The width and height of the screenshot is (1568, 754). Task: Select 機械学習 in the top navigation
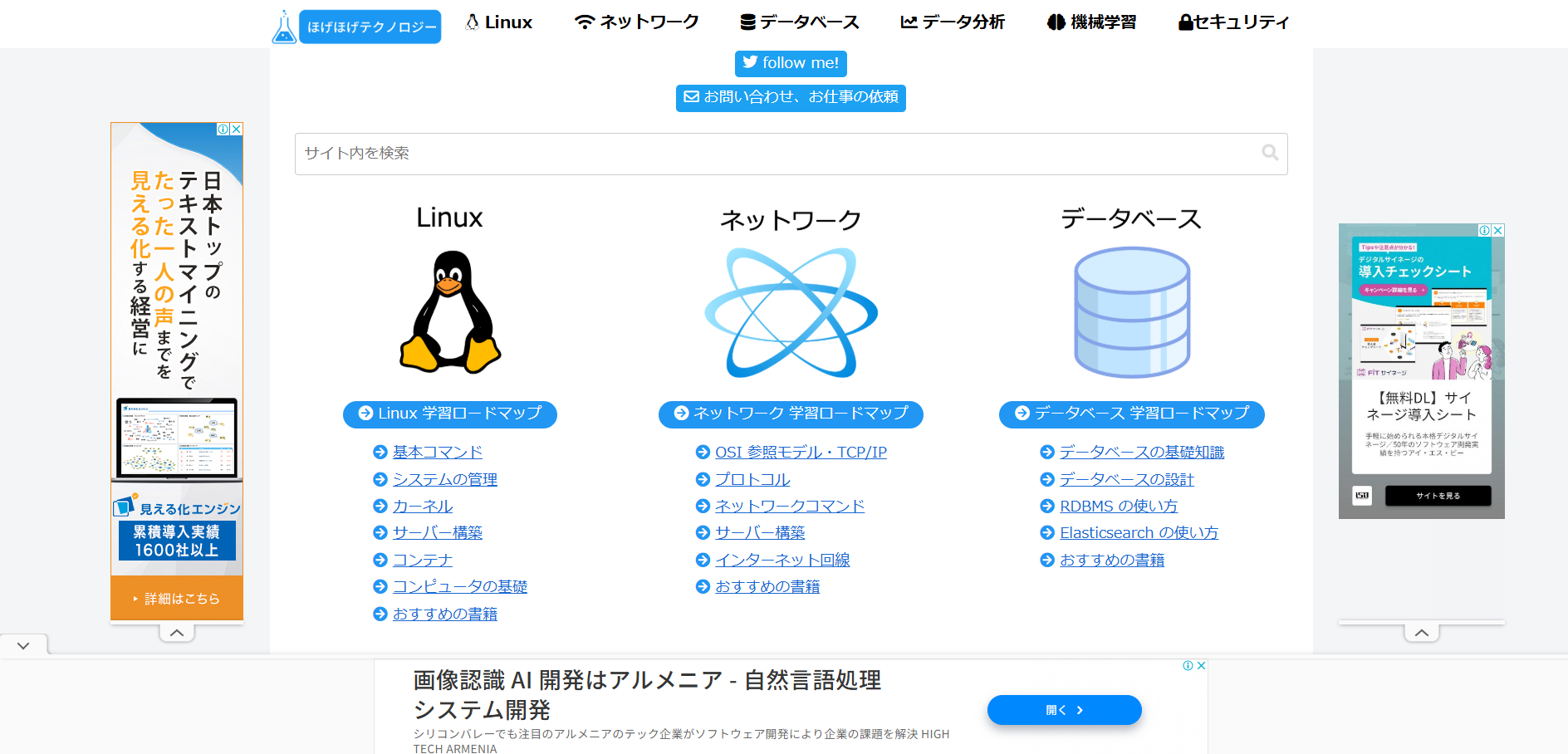1091,22
